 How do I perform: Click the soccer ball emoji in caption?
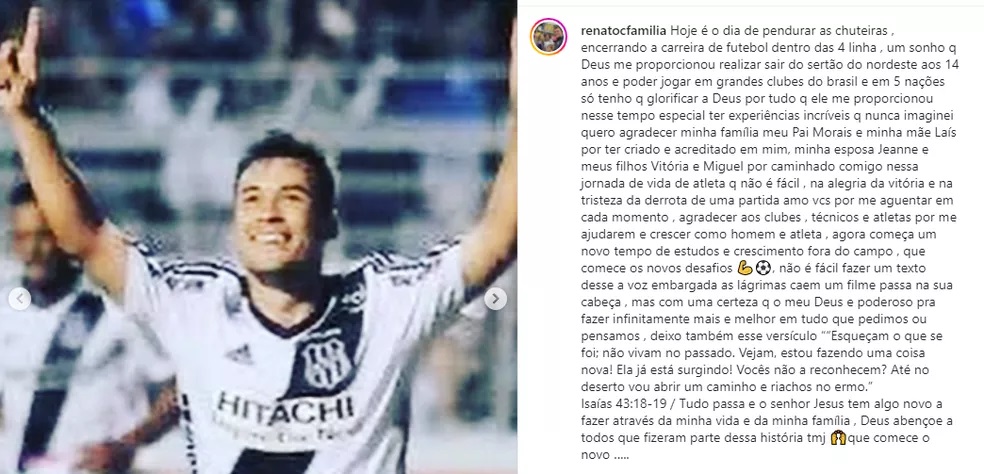click(762, 268)
